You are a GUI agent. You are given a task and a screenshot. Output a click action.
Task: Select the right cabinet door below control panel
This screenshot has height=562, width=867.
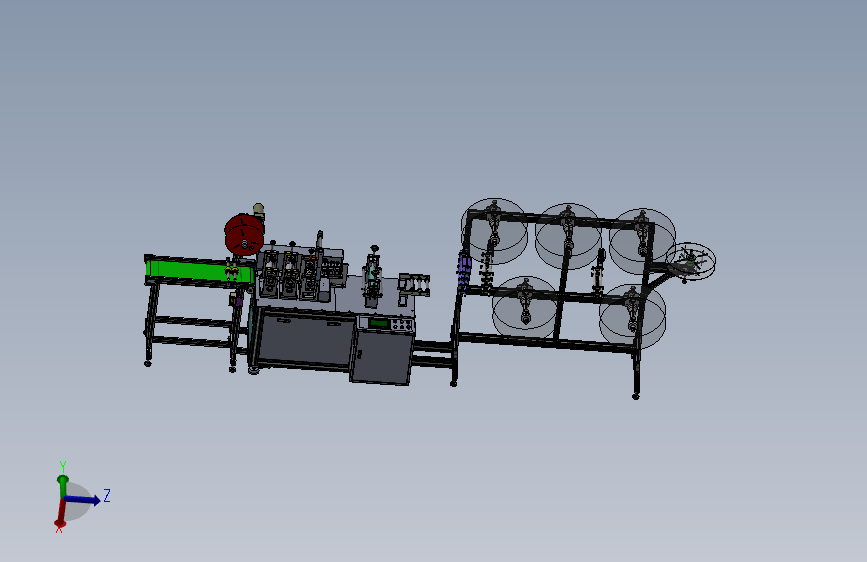click(382, 356)
